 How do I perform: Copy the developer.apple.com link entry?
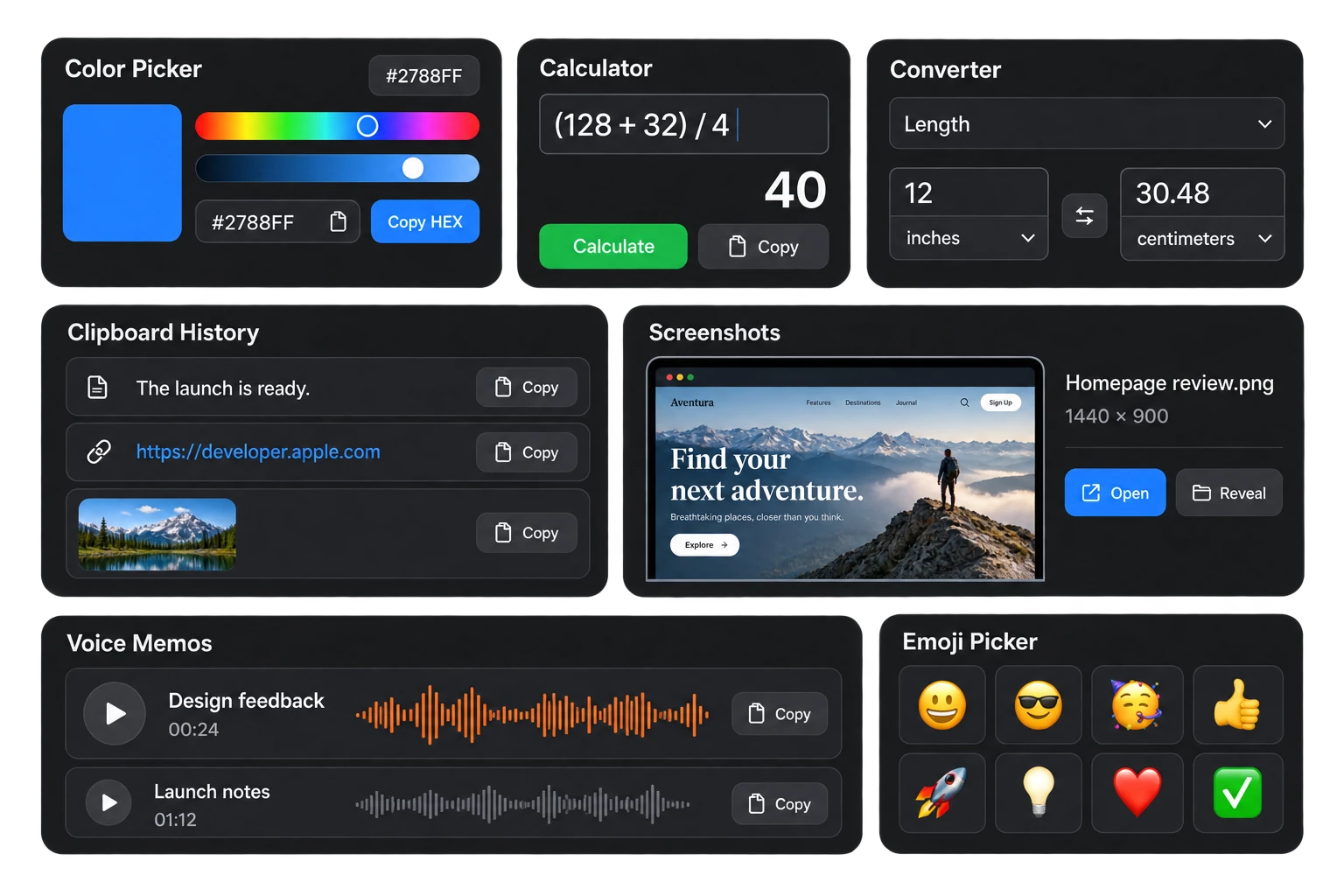pyautogui.click(x=527, y=452)
